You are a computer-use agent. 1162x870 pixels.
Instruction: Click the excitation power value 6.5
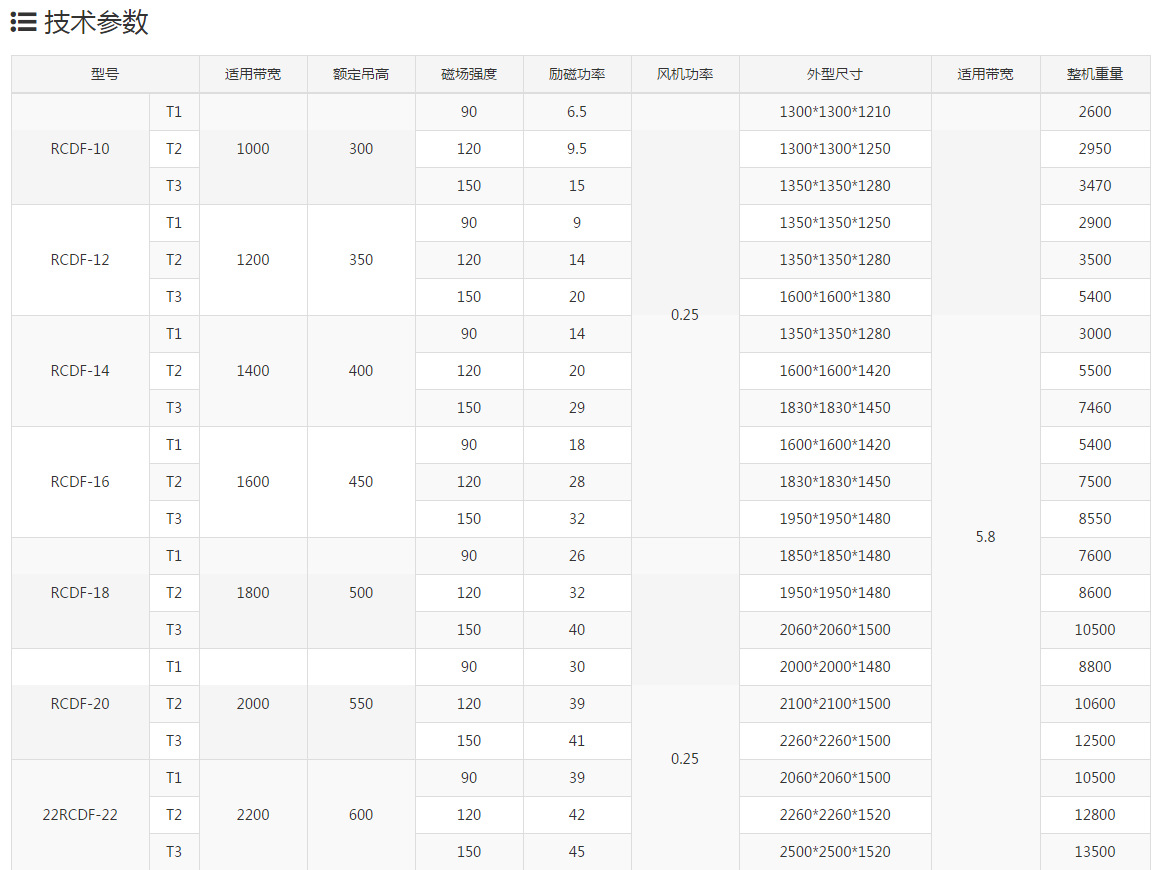[577, 112]
